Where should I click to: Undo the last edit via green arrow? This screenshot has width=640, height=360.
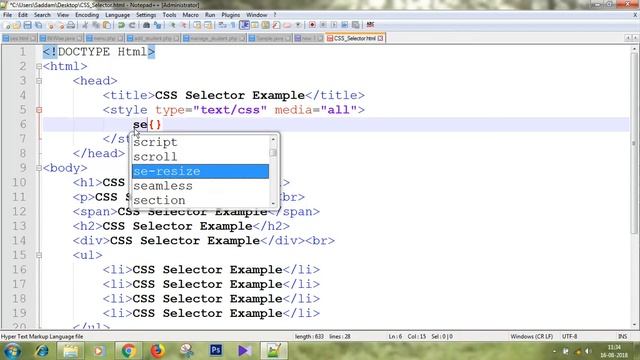tap(121, 25)
